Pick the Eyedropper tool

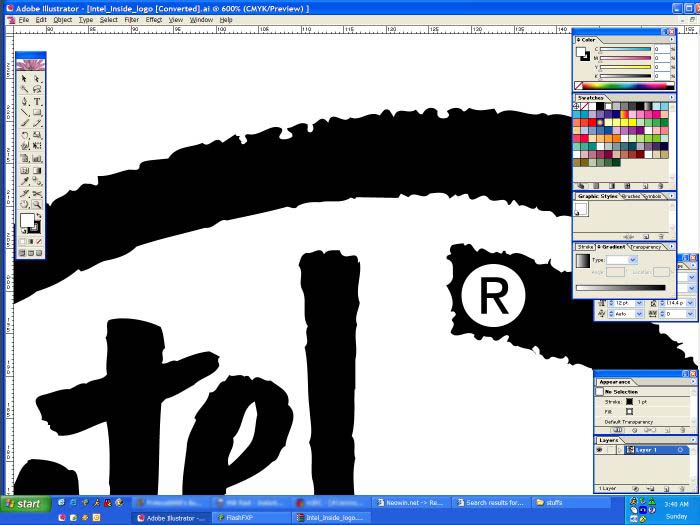(25, 181)
